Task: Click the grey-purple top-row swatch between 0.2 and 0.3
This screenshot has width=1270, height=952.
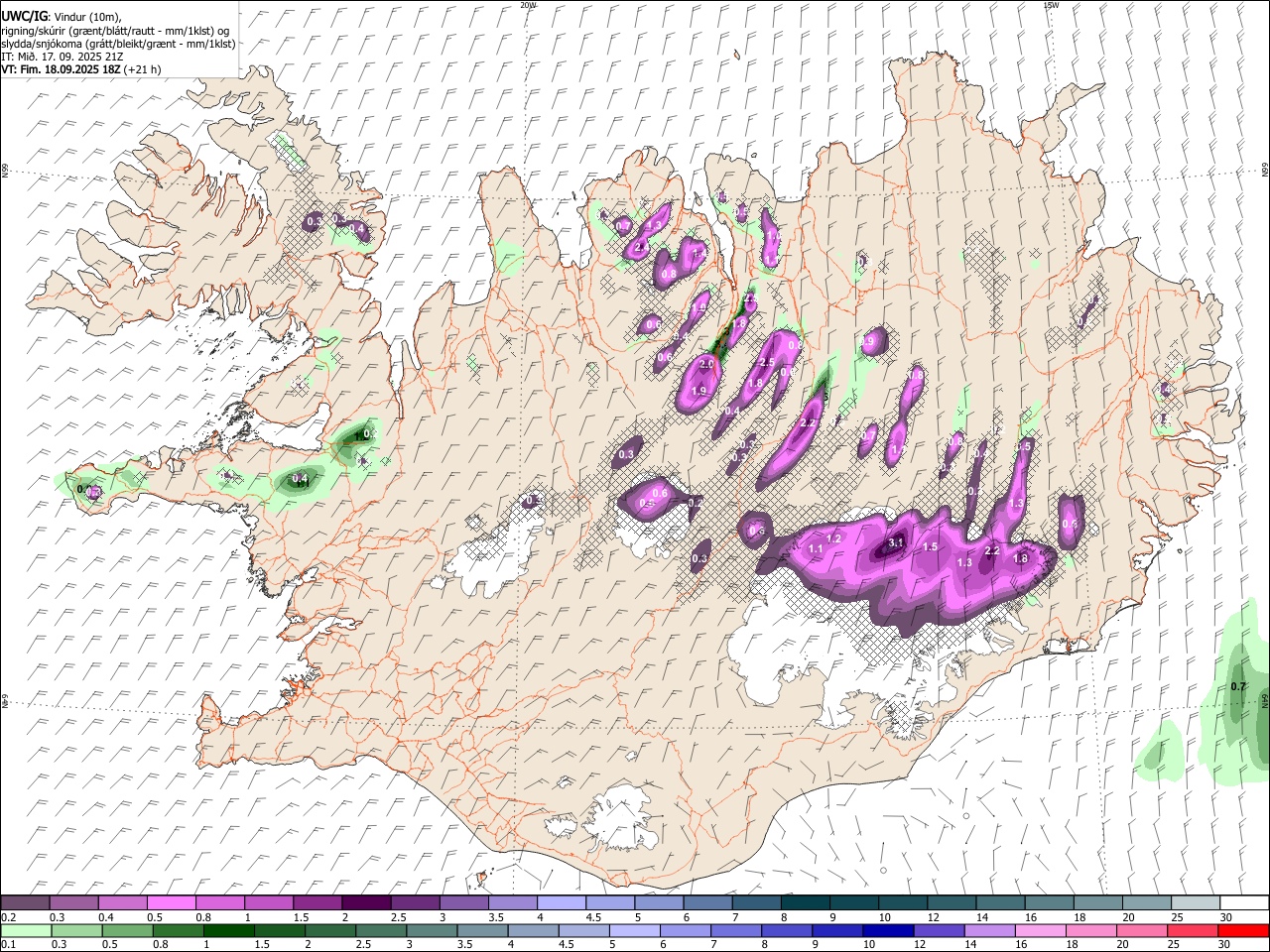Action: coord(25,903)
